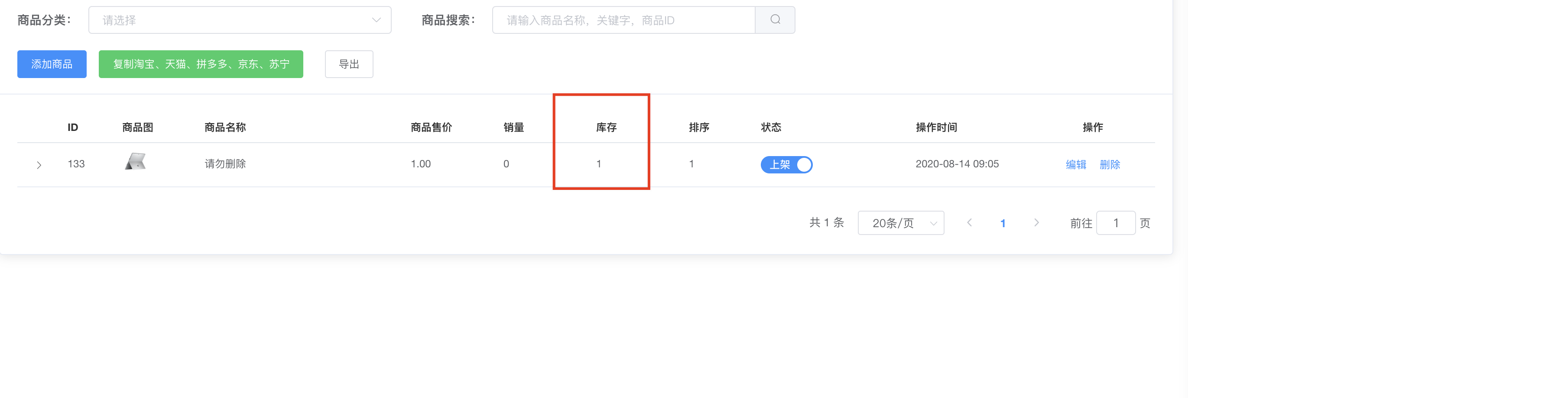
Task: Toggle the 上架 status switch off
Action: tap(786, 165)
